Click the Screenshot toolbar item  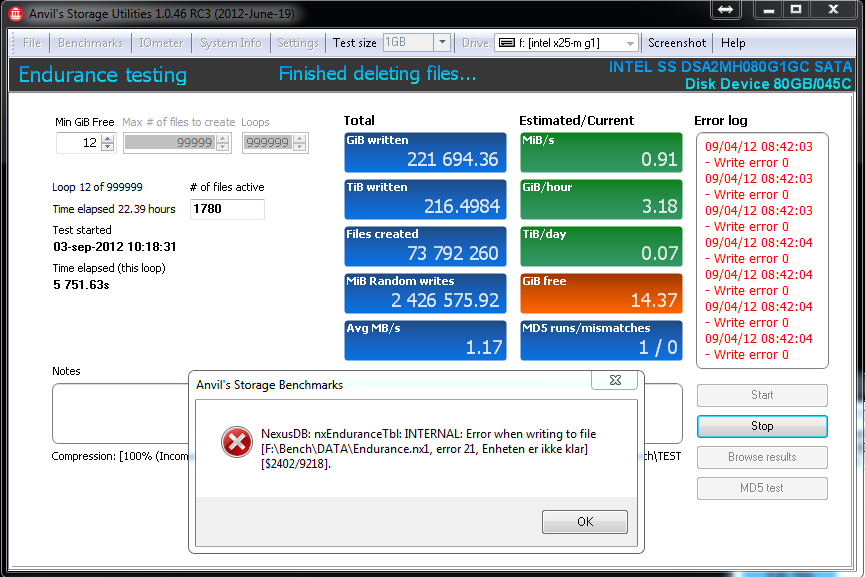coord(677,43)
